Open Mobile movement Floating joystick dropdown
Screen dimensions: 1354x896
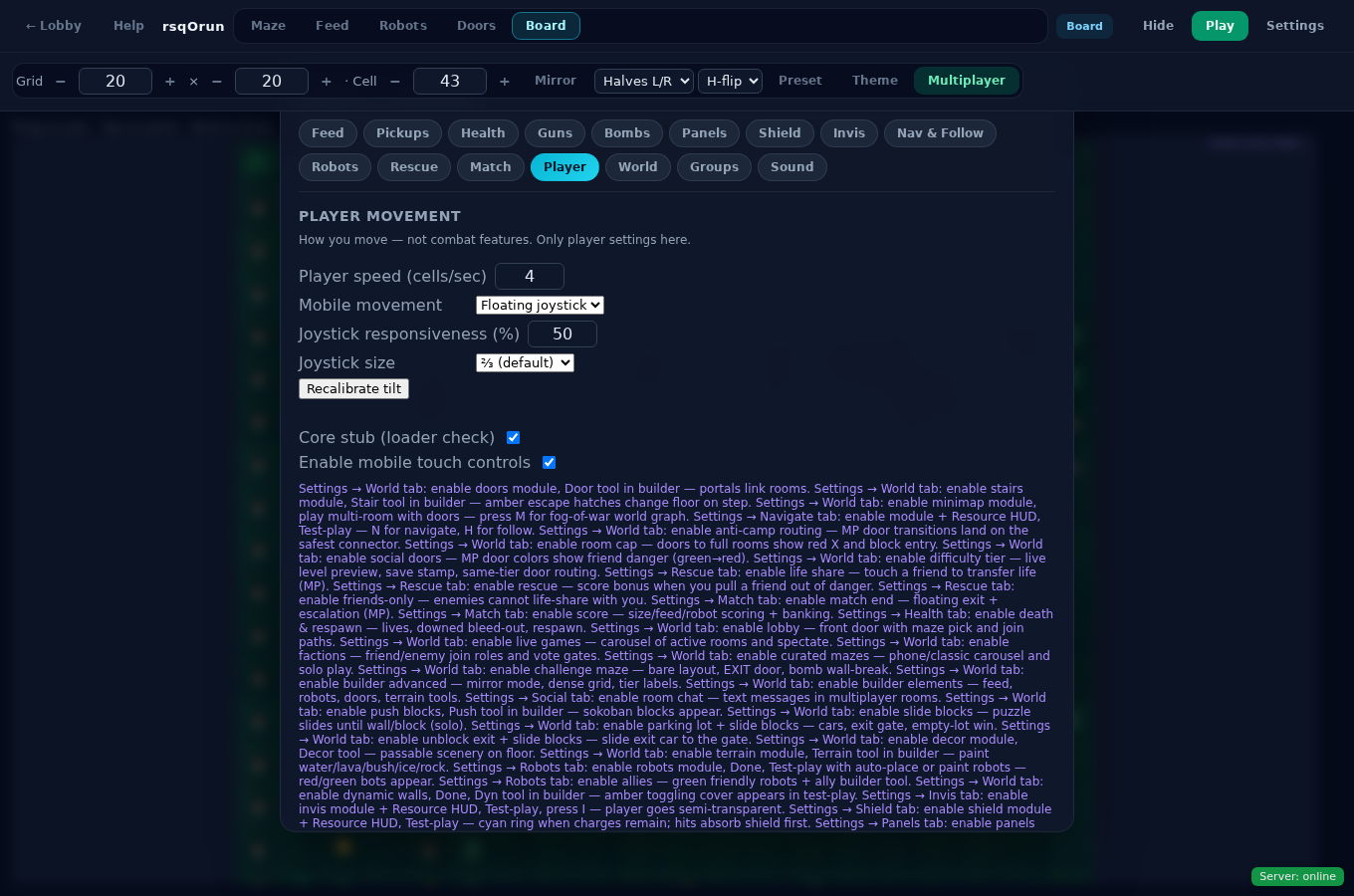(x=540, y=306)
